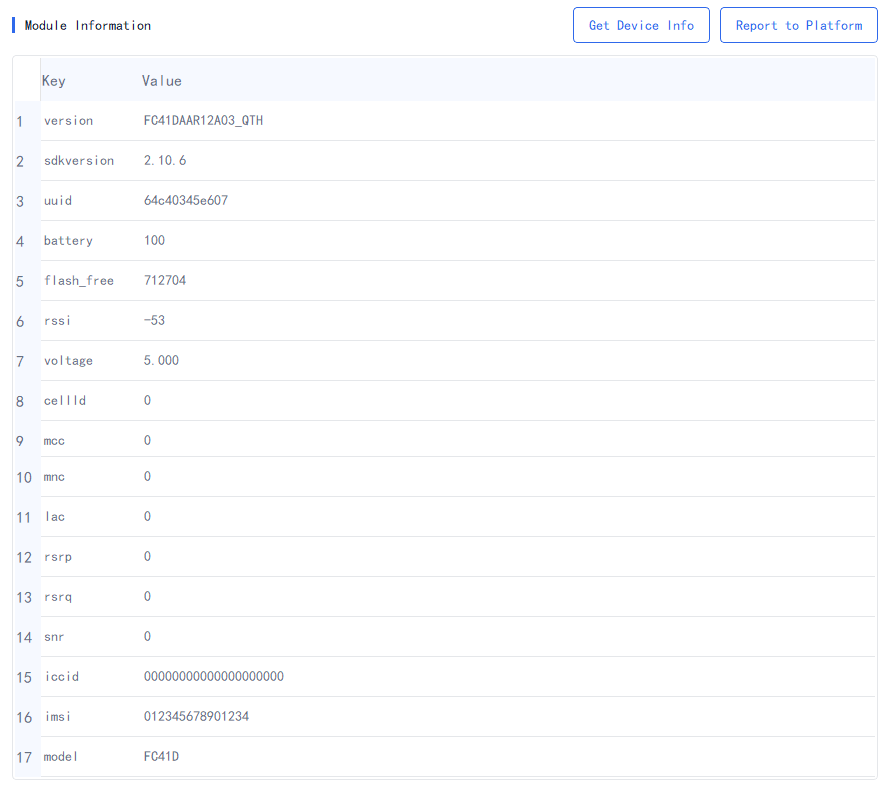
Task: Select the battery row value 100
Action: [154, 240]
